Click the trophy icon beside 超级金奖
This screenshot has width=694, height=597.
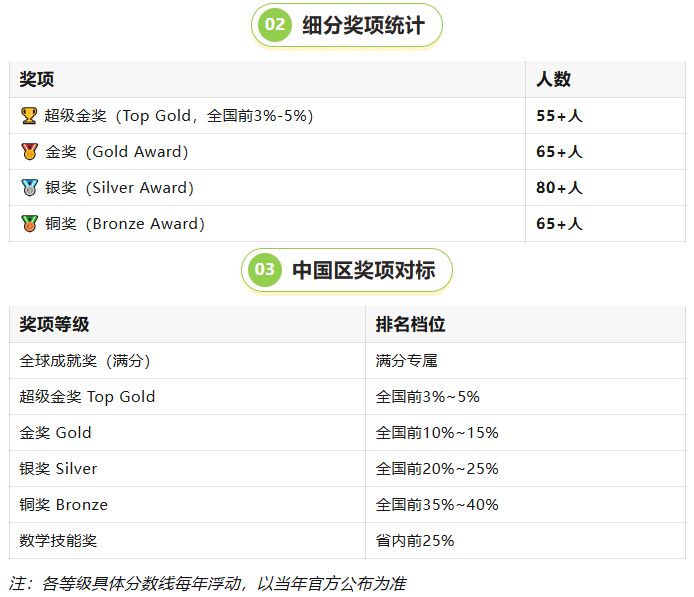[x=29, y=116]
